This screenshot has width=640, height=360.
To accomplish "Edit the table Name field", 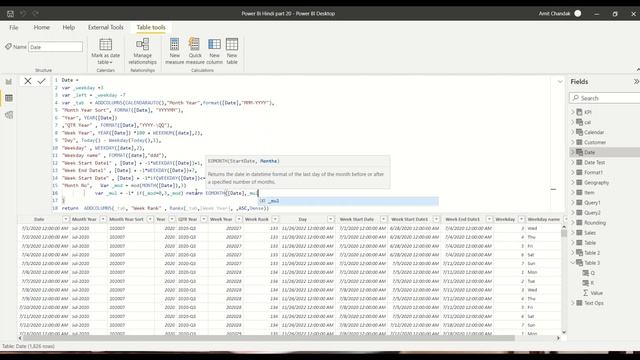I will coord(56,47).
